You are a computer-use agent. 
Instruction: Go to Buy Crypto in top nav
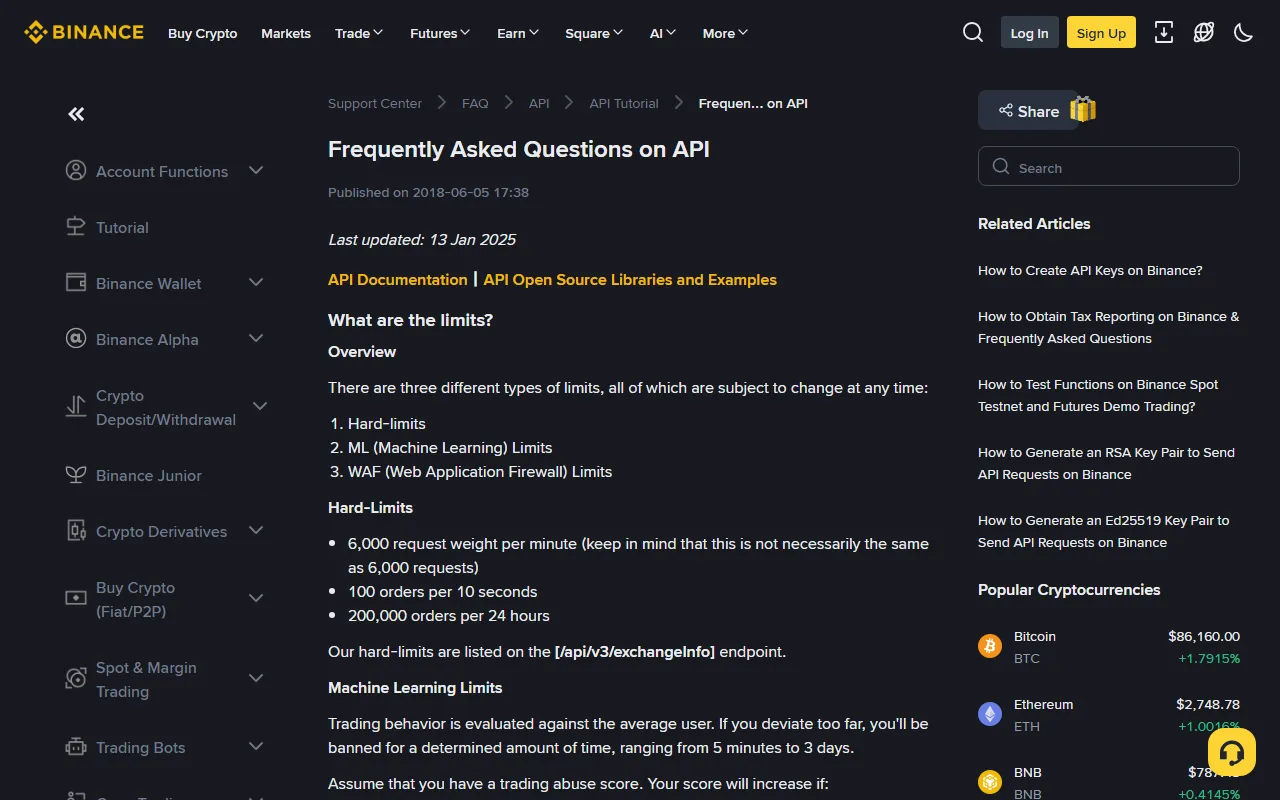click(203, 33)
